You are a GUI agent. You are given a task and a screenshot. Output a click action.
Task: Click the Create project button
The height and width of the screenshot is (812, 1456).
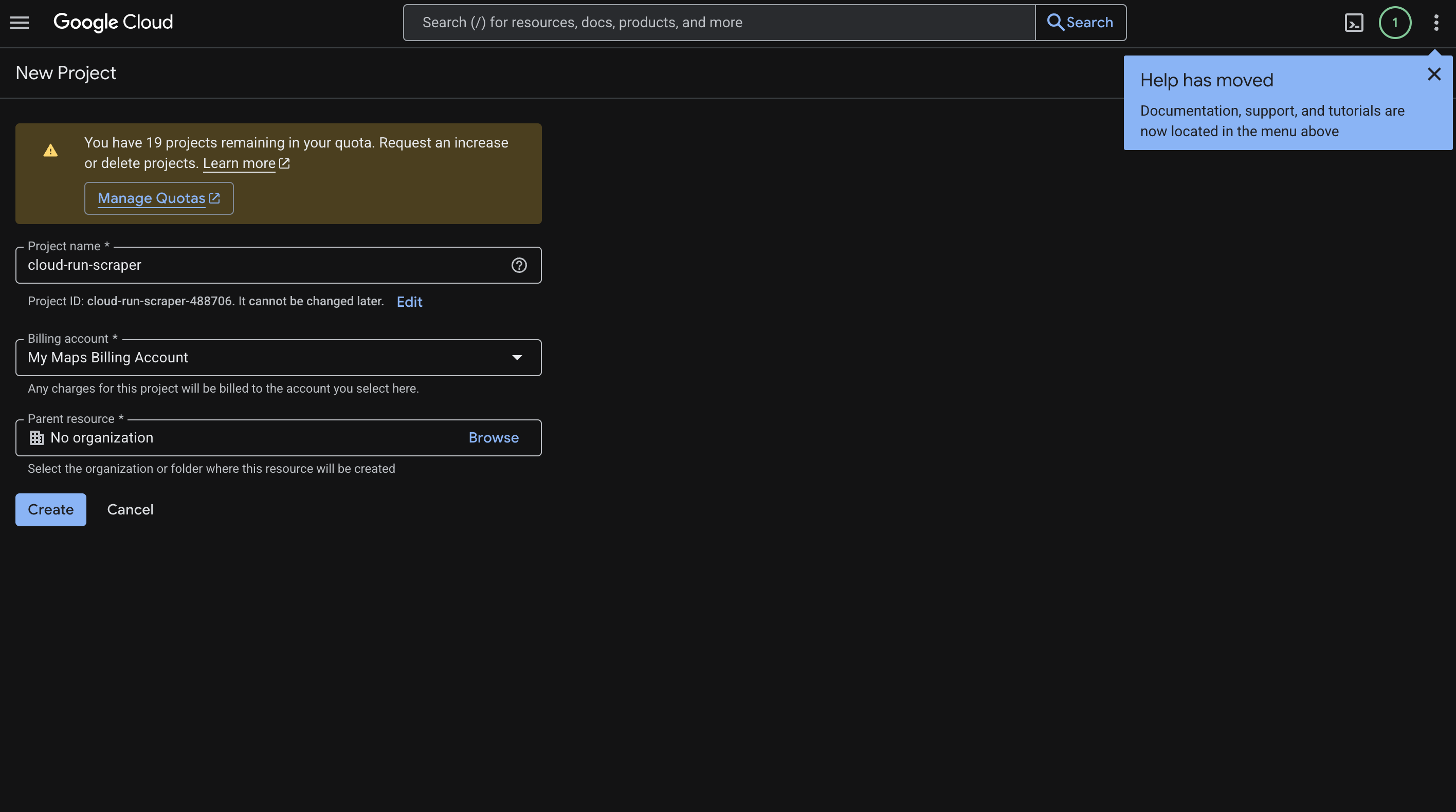[50, 510]
